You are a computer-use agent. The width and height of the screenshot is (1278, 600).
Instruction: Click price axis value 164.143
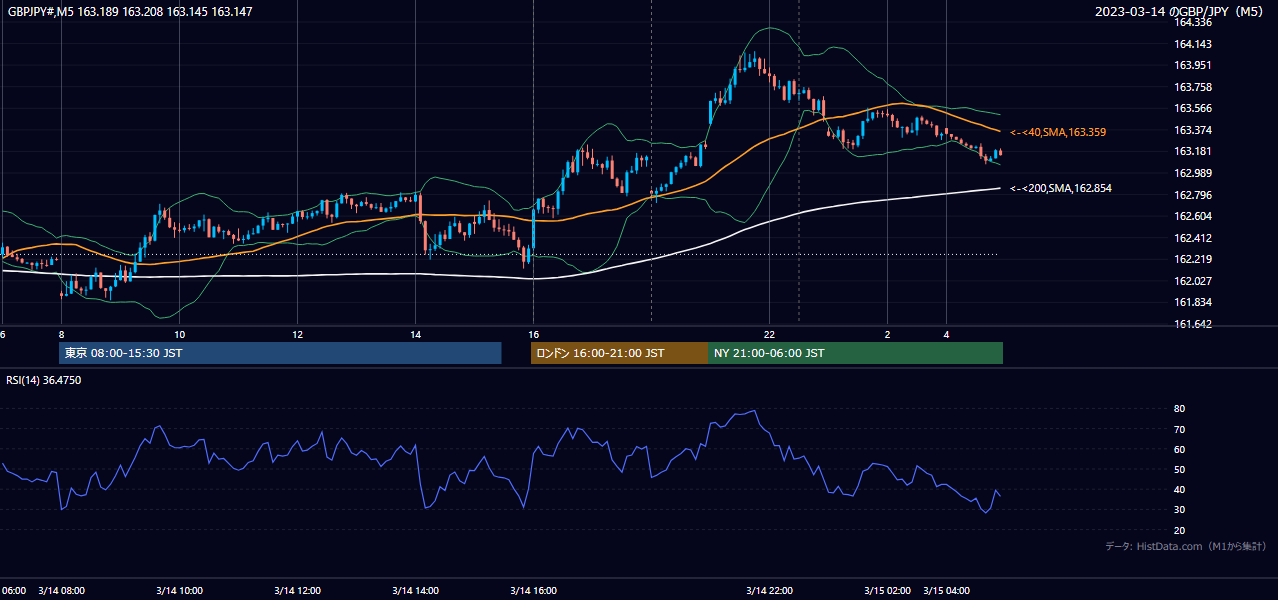1192,44
